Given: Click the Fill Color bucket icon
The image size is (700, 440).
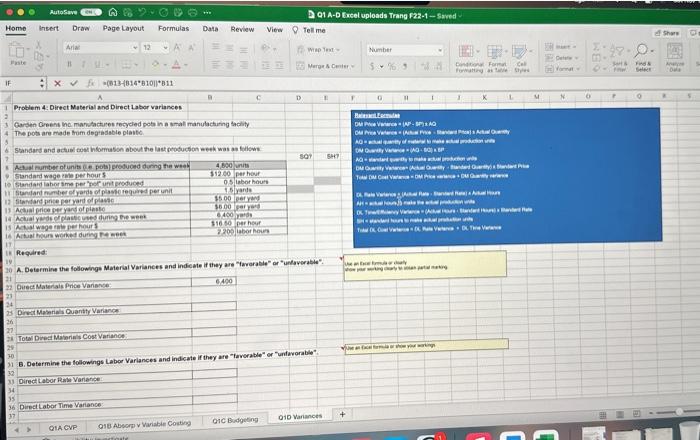Looking at the screenshot, I should (x=155, y=64).
